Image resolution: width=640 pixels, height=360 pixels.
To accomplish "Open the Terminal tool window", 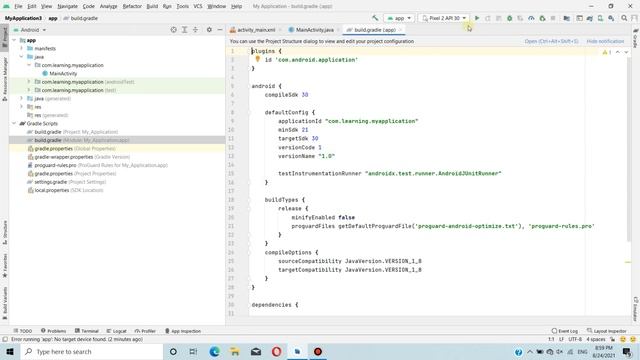I will 87,331.
